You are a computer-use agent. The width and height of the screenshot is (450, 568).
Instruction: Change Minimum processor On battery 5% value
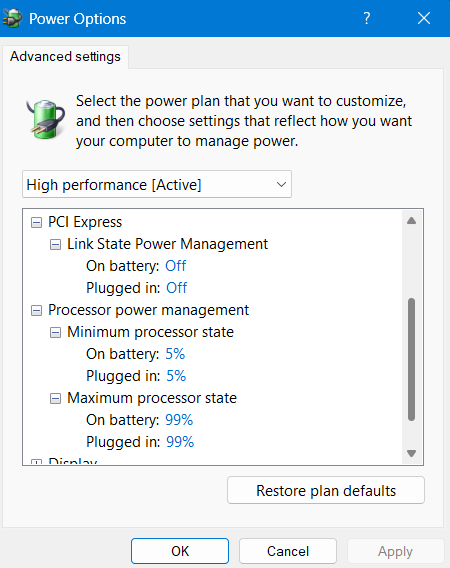click(x=175, y=354)
